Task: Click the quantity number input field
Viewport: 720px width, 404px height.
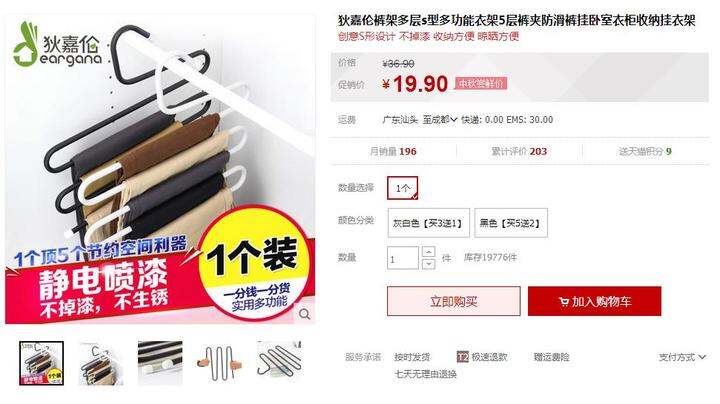Action: [403, 258]
